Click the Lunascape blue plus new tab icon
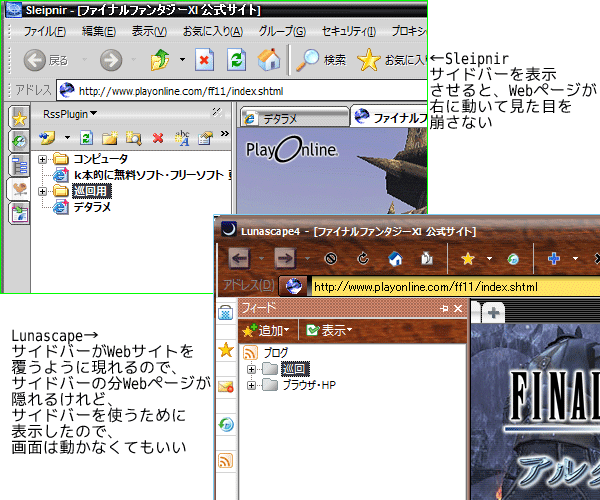The width and height of the screenshot is (600, 500). [x=554, y=259]
